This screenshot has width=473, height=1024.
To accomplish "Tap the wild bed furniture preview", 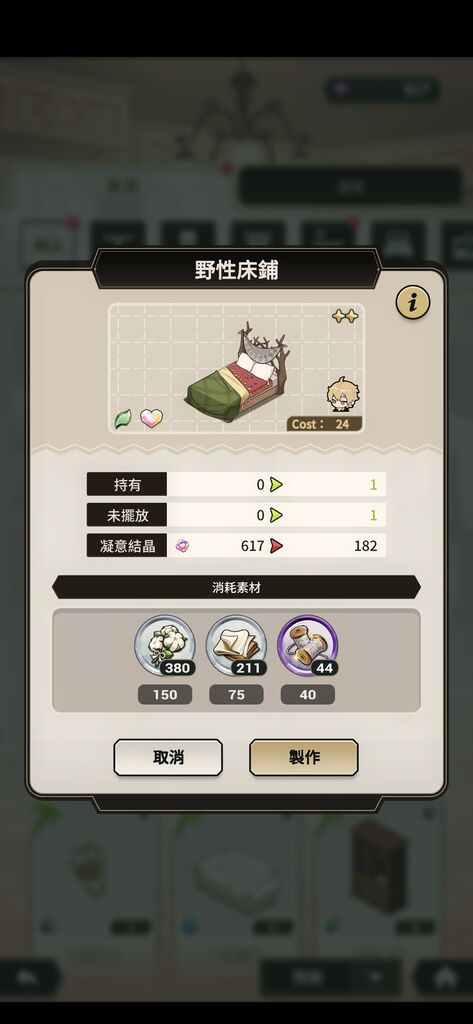I will [x=237, y=372].
